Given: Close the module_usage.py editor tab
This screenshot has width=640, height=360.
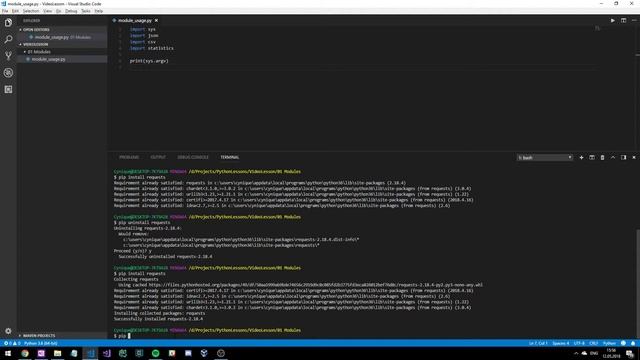Looking at the screenshot, I should (x=156, y=20).
